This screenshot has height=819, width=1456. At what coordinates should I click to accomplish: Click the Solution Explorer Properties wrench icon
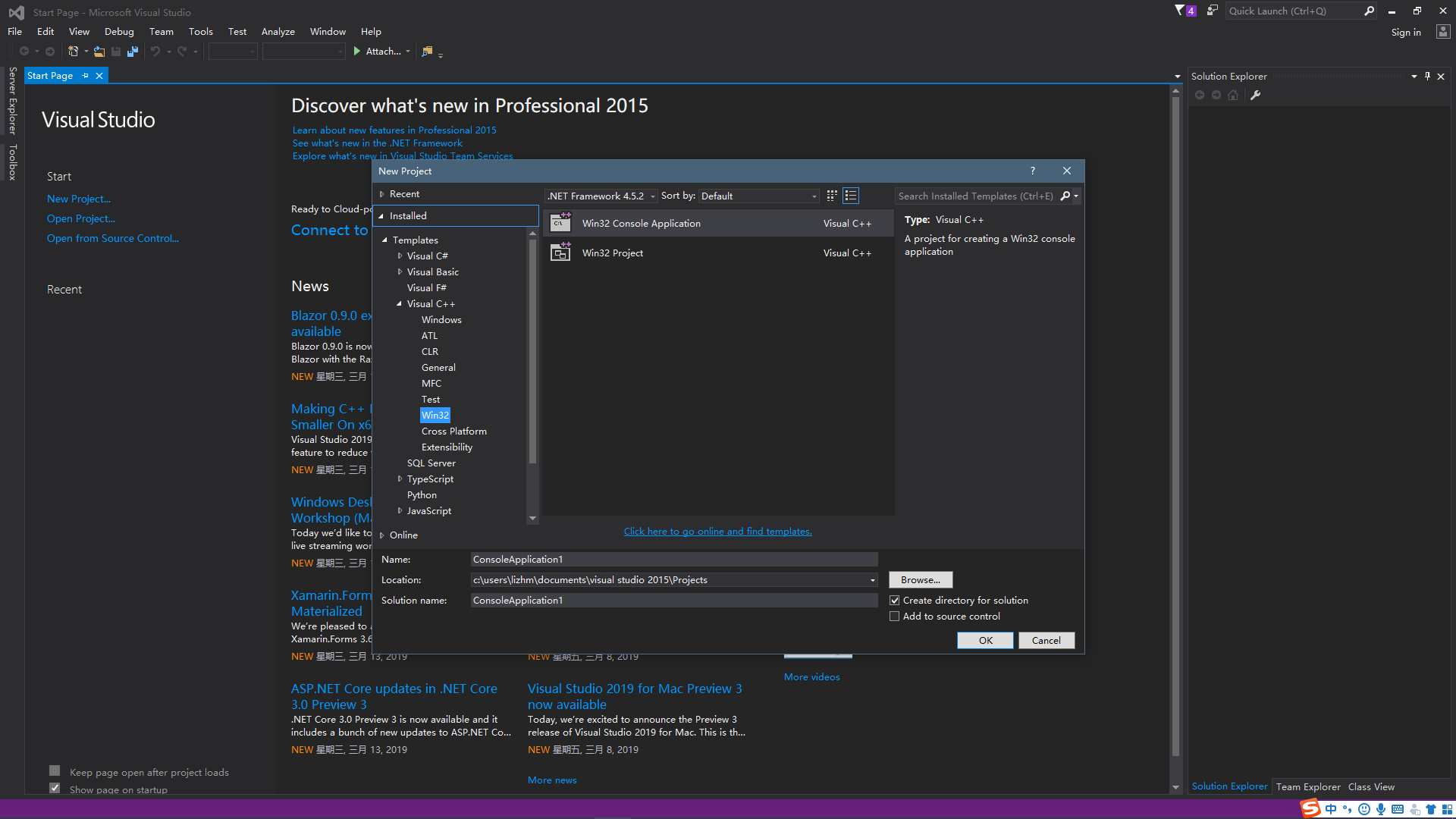point(1255,95)
